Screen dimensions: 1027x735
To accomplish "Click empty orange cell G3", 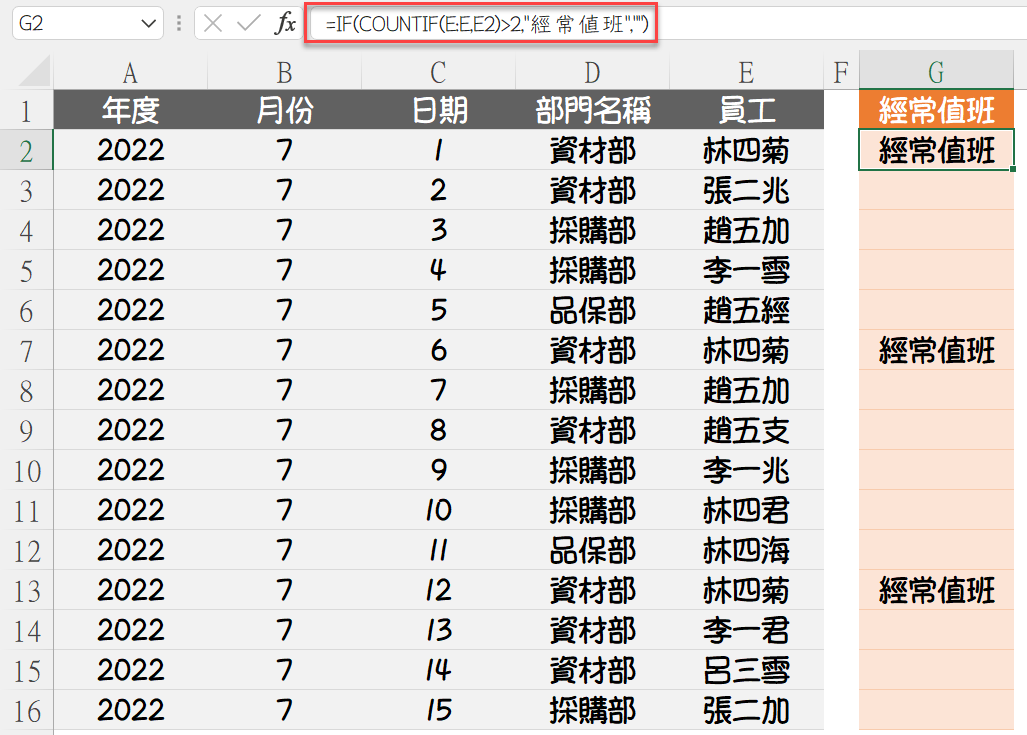I will [936, 190].
